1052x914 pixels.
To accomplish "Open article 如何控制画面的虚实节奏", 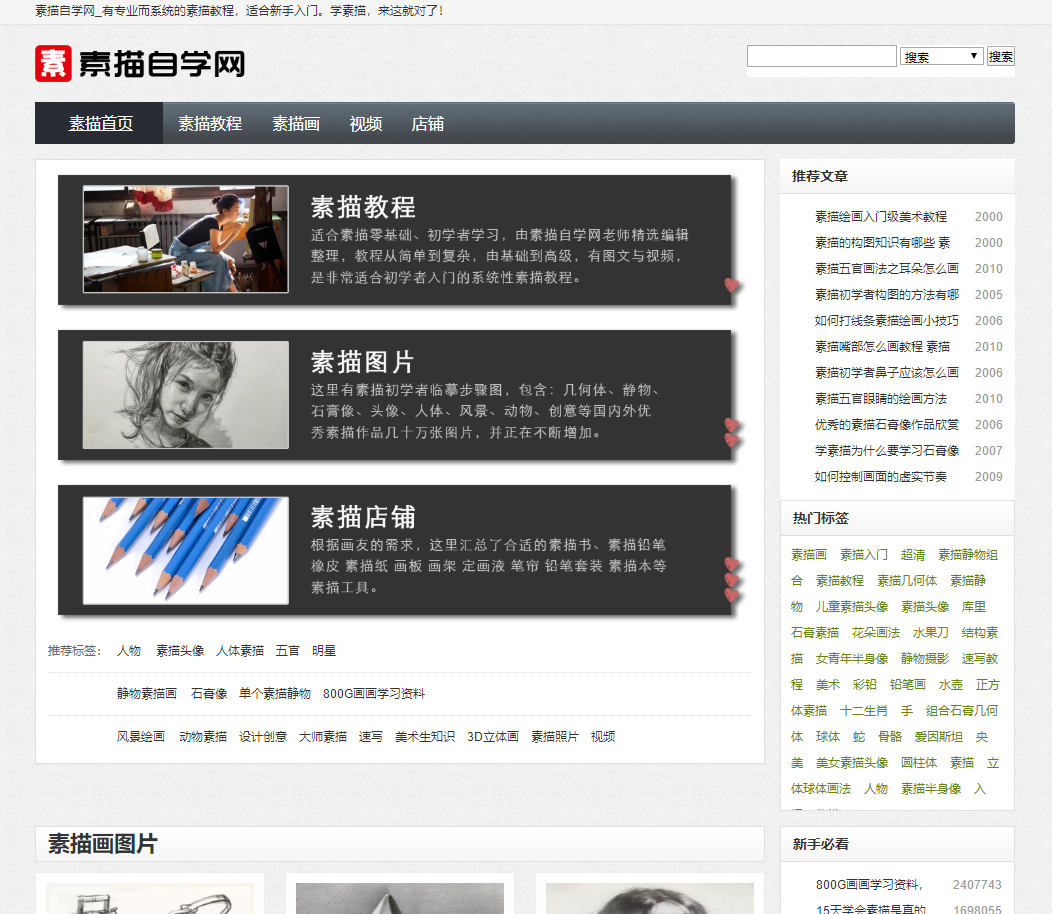I will (x=881, y=476).
